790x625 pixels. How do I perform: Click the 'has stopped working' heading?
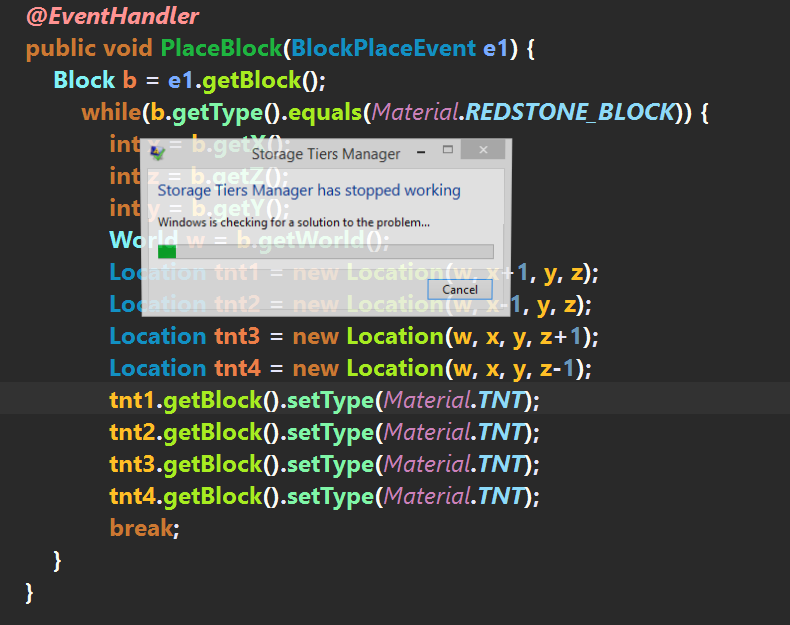(x=309, y=190)
